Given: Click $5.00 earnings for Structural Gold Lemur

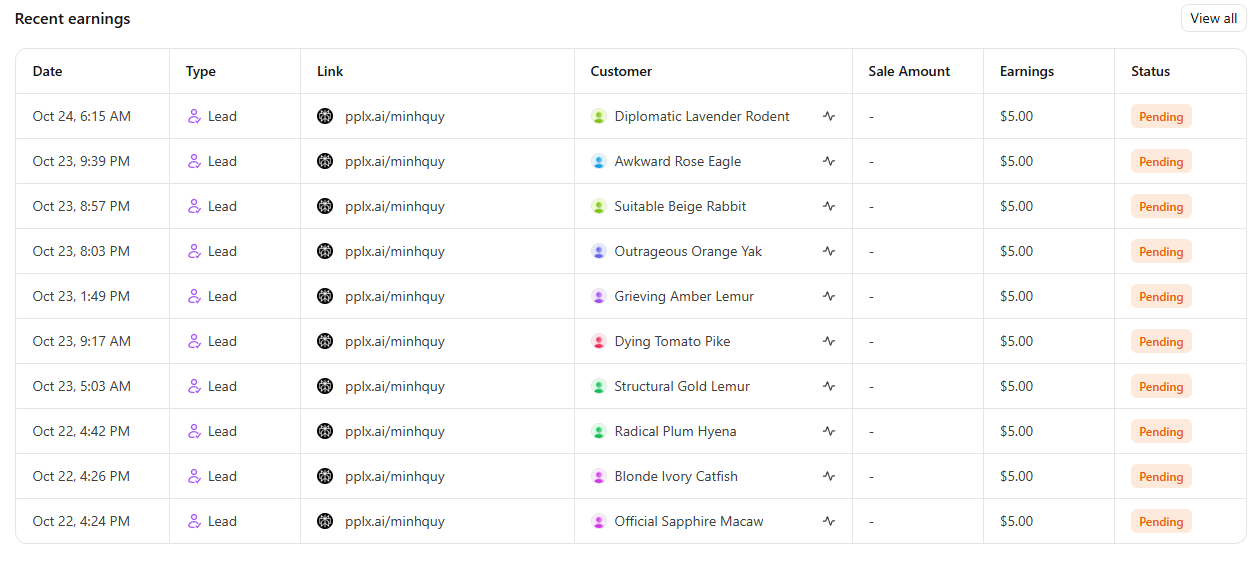Looking at the screenshot, I should (1017, 386).
